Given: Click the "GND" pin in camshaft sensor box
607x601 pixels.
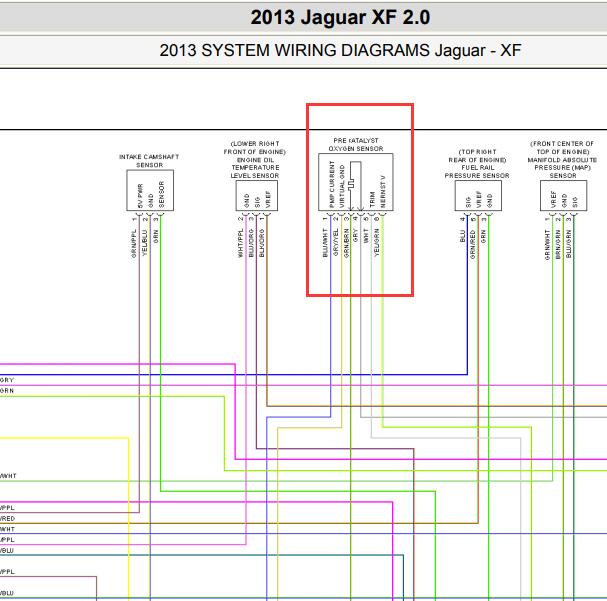Looking at the screenshot, I should 151,200.
